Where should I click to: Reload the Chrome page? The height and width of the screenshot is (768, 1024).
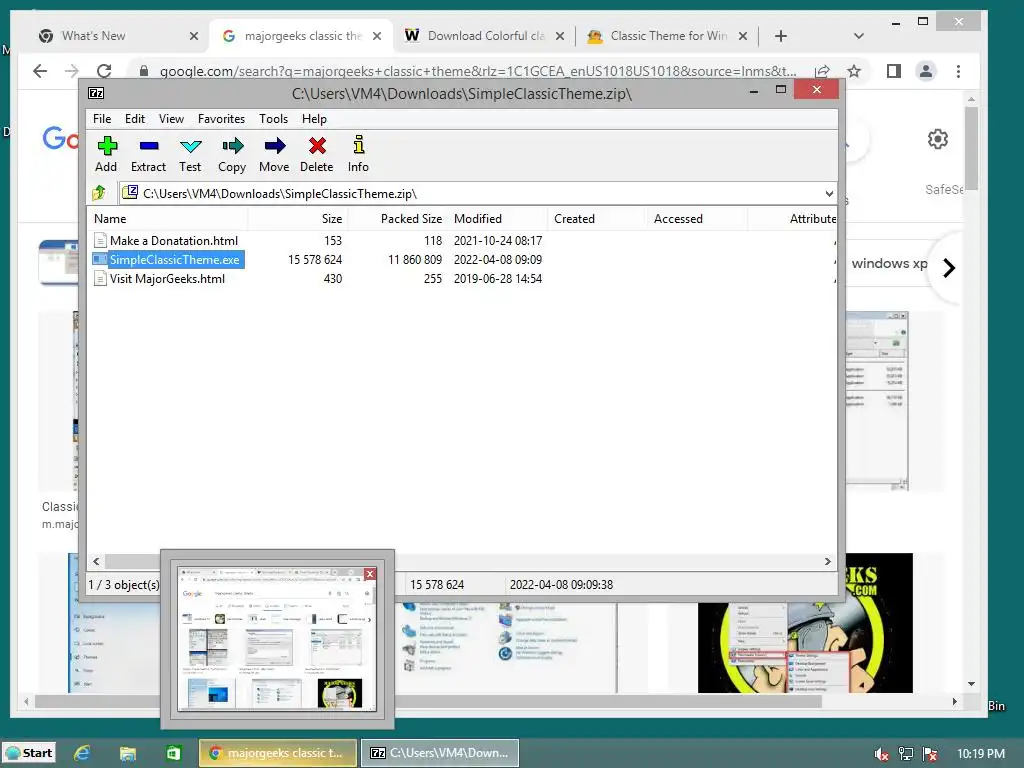(x=104, y=71)
